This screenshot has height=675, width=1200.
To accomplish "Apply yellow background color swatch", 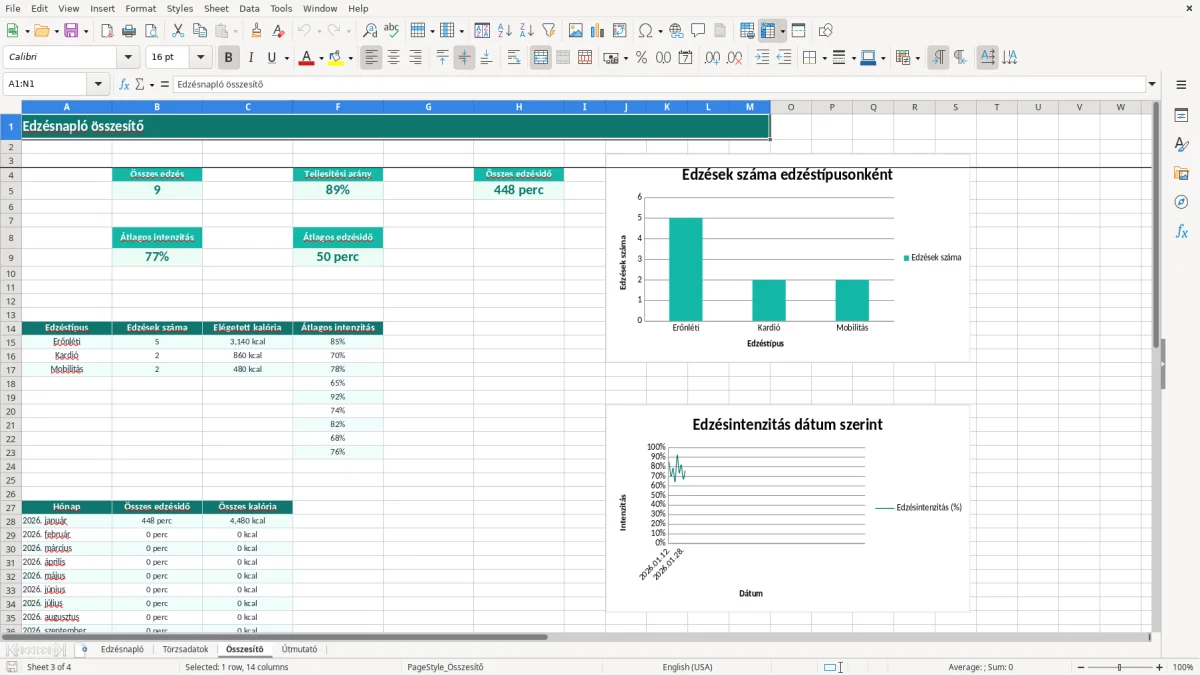I will [x=335, y=58].
